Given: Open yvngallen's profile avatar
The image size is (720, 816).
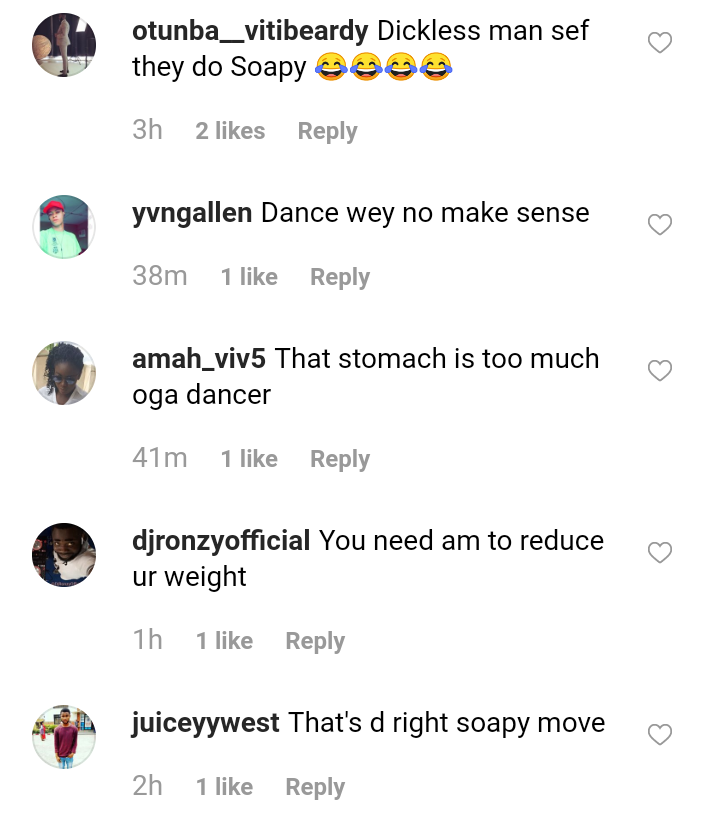Looking at the screenshot, I should [64, 227].
